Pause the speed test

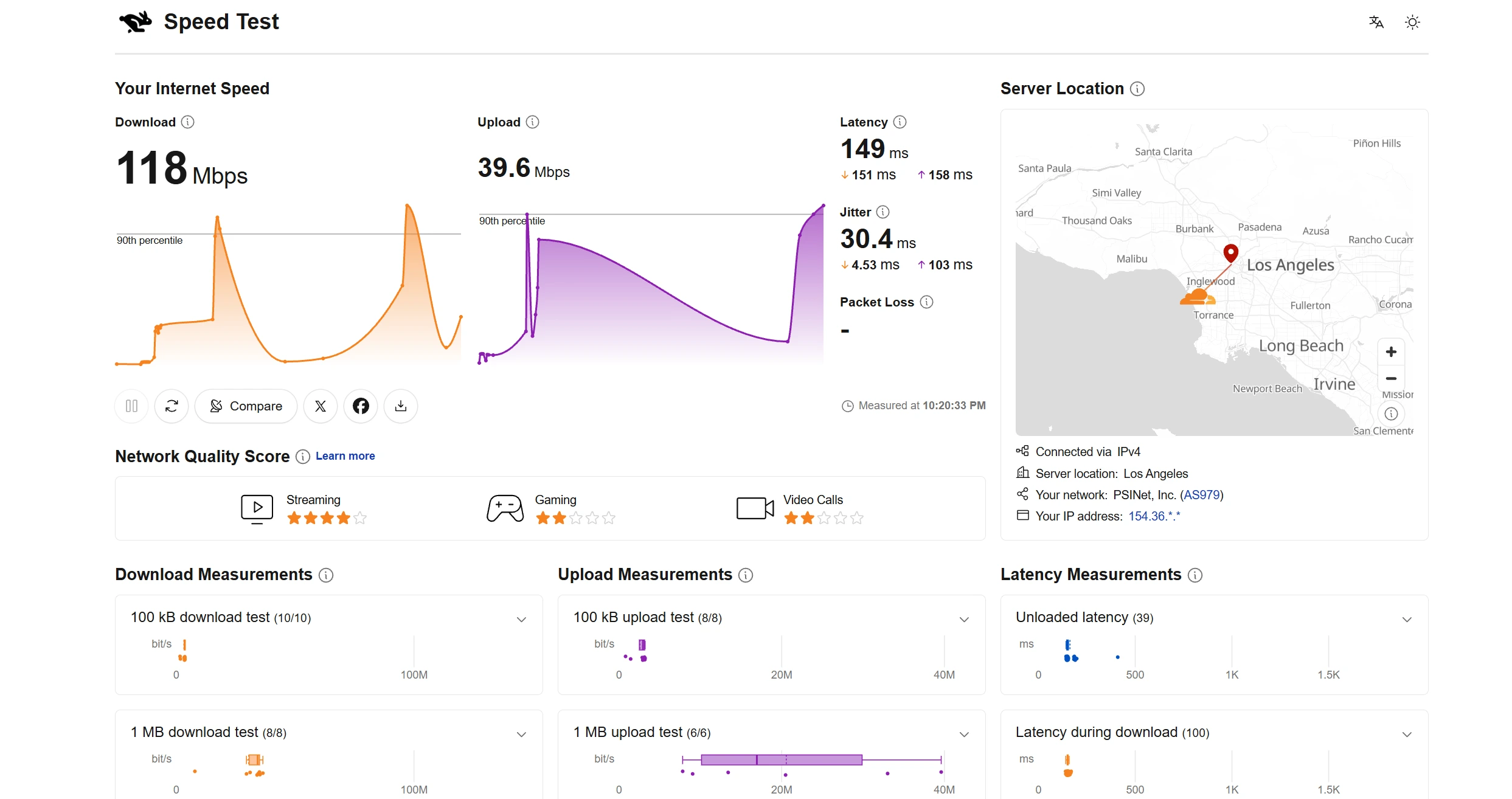point(132,406)
